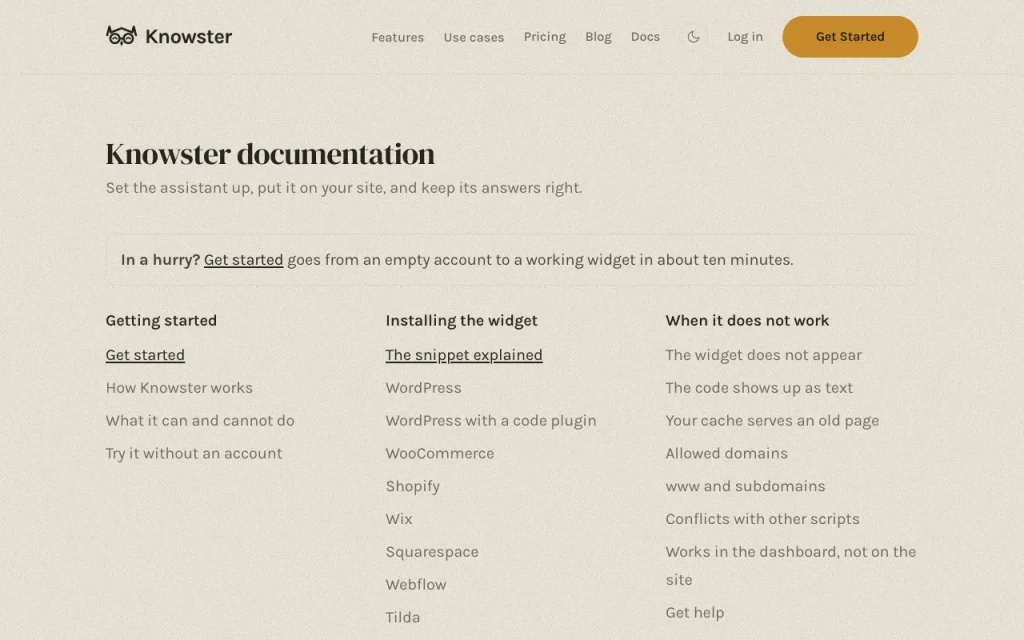Open Your cache serves an old page
Screen dimensions: 1024x640
772,421
